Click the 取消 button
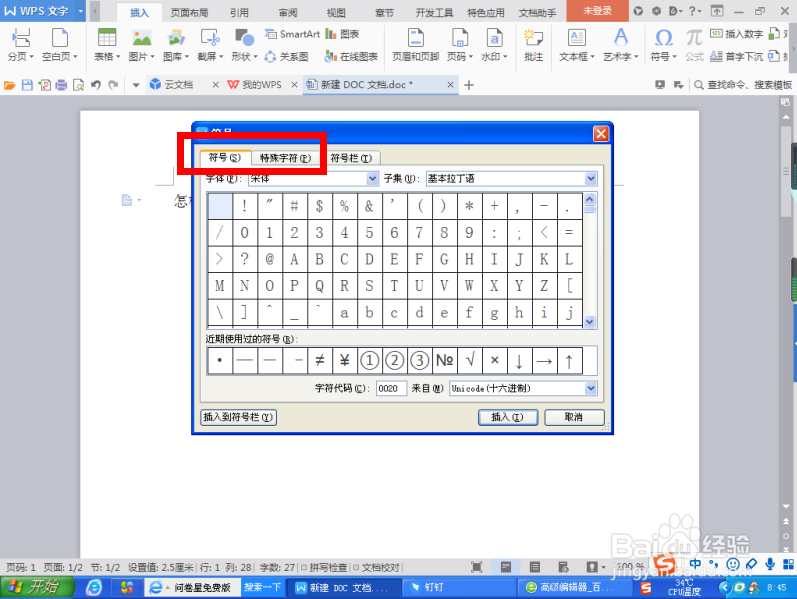Image resolution: width=797 pixels, height=599 pixels. click(x=574, y=417)
